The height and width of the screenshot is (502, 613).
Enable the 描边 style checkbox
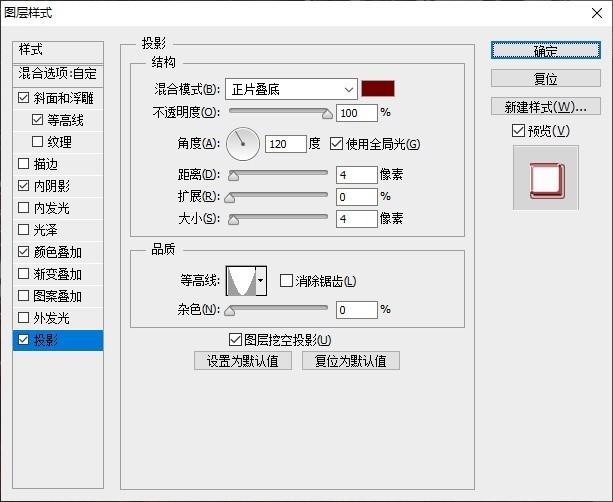24,164
